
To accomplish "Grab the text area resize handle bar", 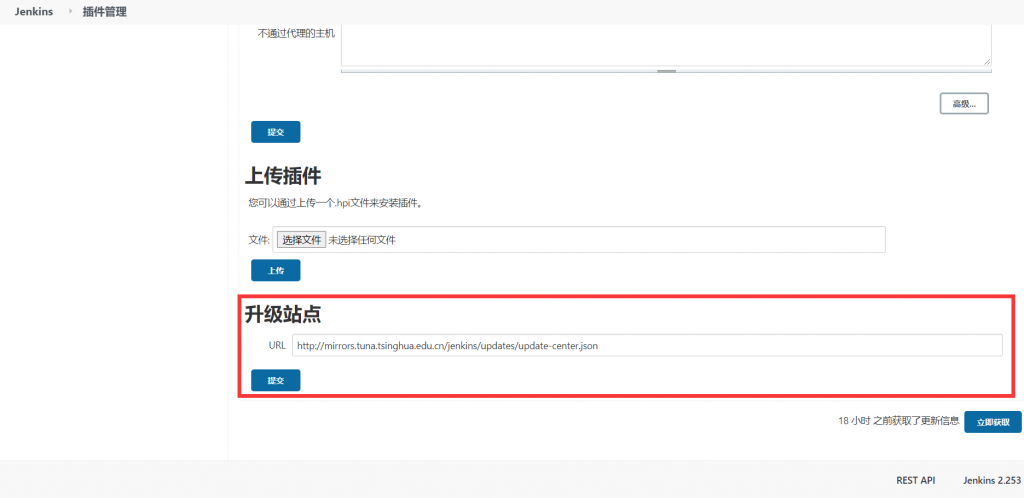I will point(666,71).
